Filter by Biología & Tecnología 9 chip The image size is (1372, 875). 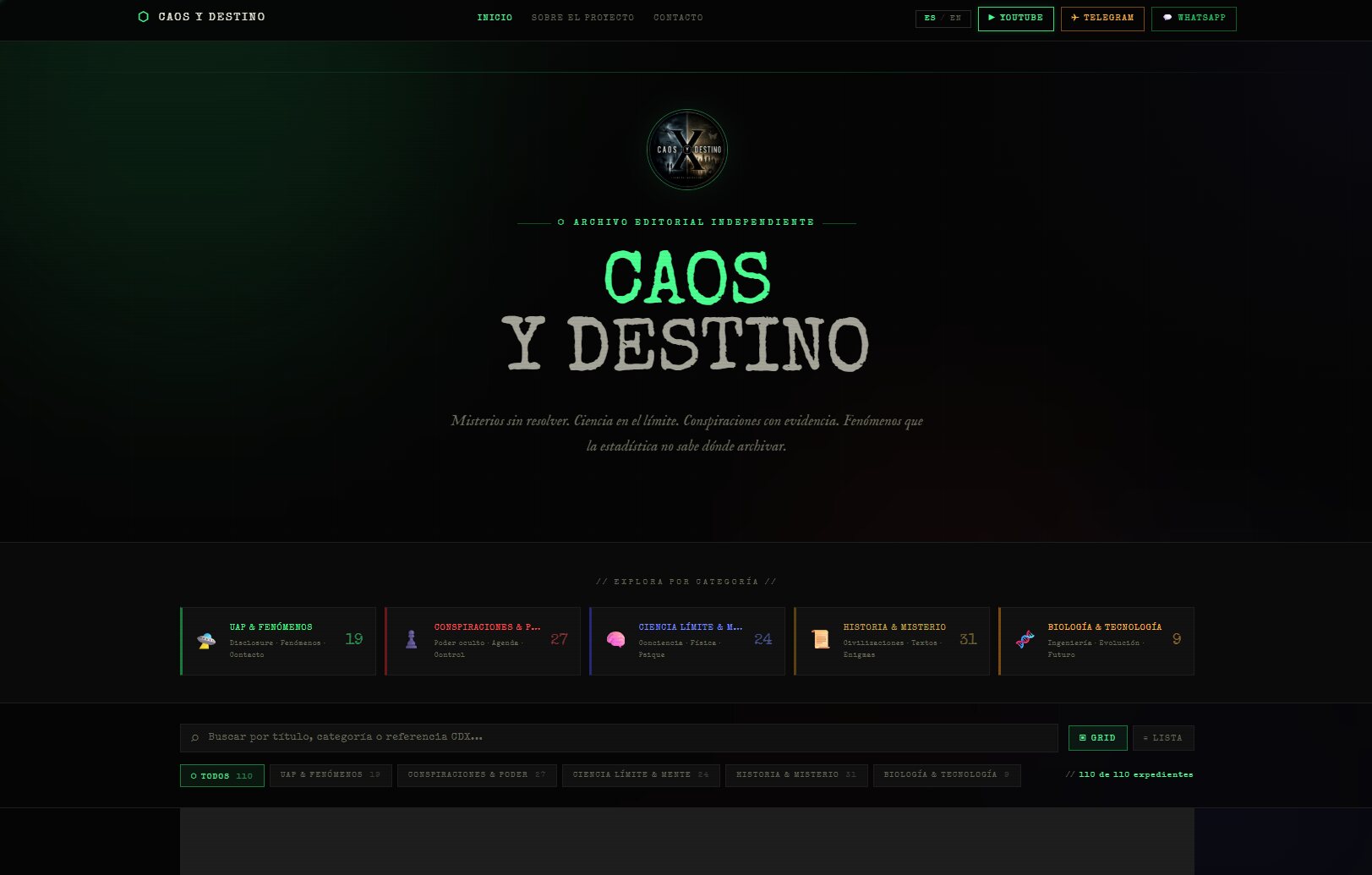(x=947, y=775)
